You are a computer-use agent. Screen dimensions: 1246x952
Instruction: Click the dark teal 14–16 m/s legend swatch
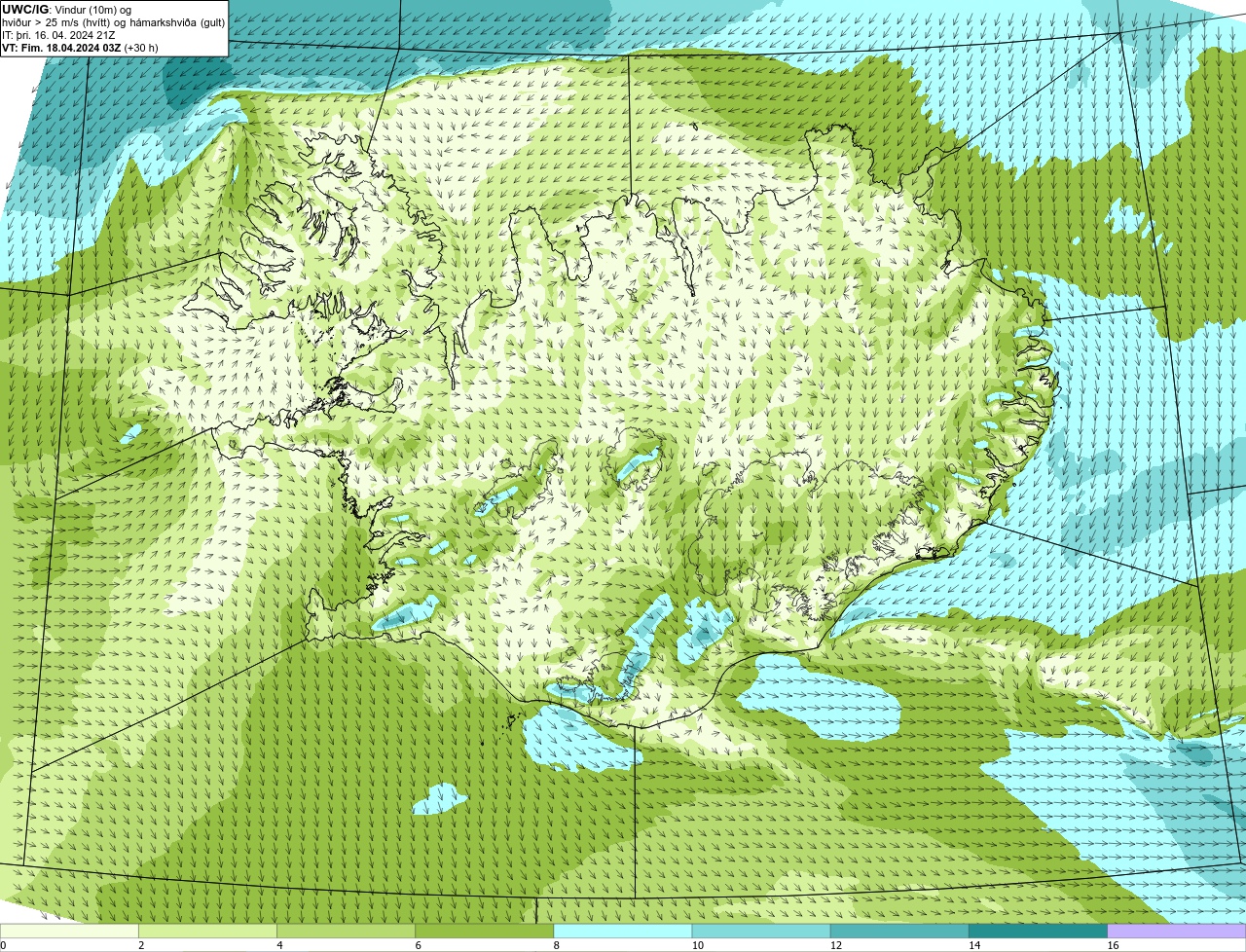coord(1038,931)
